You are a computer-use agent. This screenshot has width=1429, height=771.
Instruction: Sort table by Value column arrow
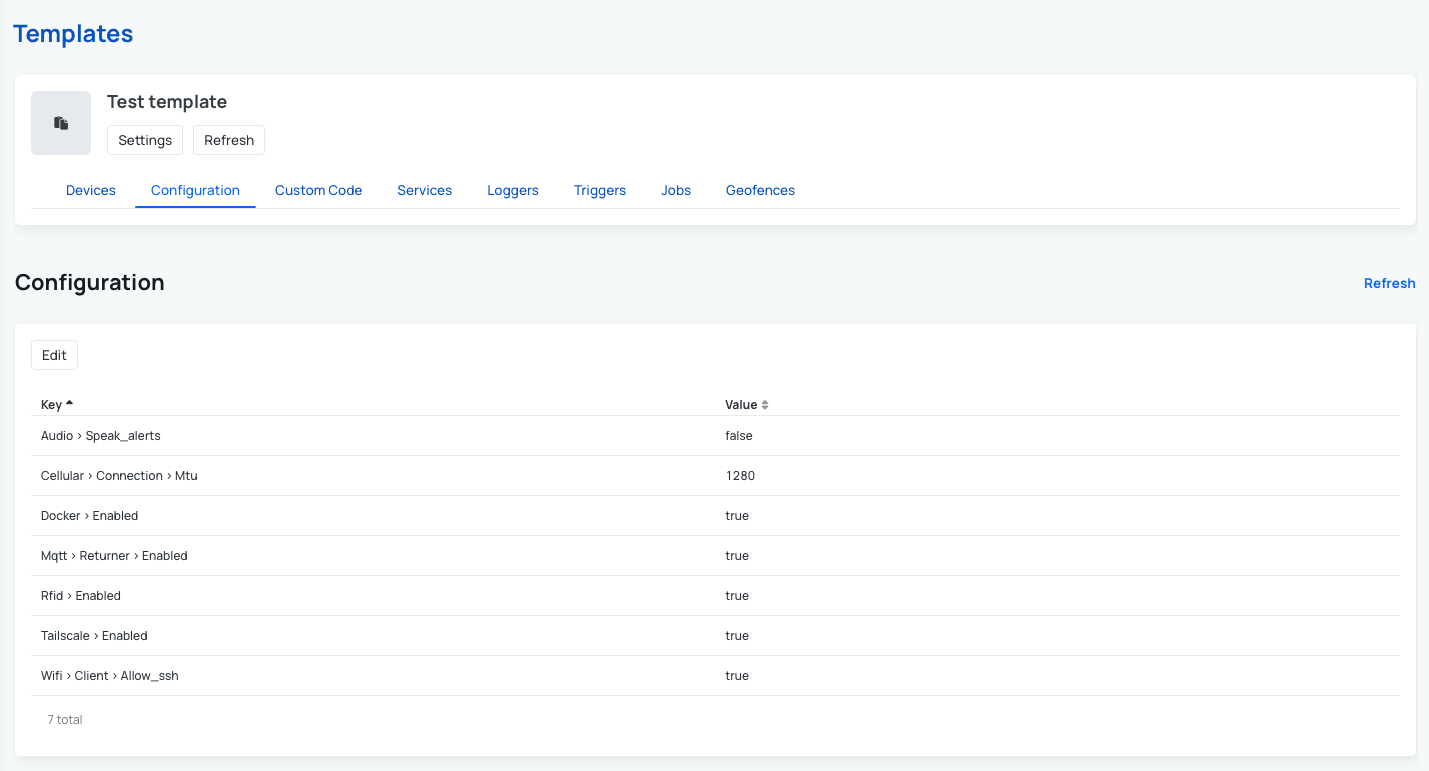[x=765, y=405]
